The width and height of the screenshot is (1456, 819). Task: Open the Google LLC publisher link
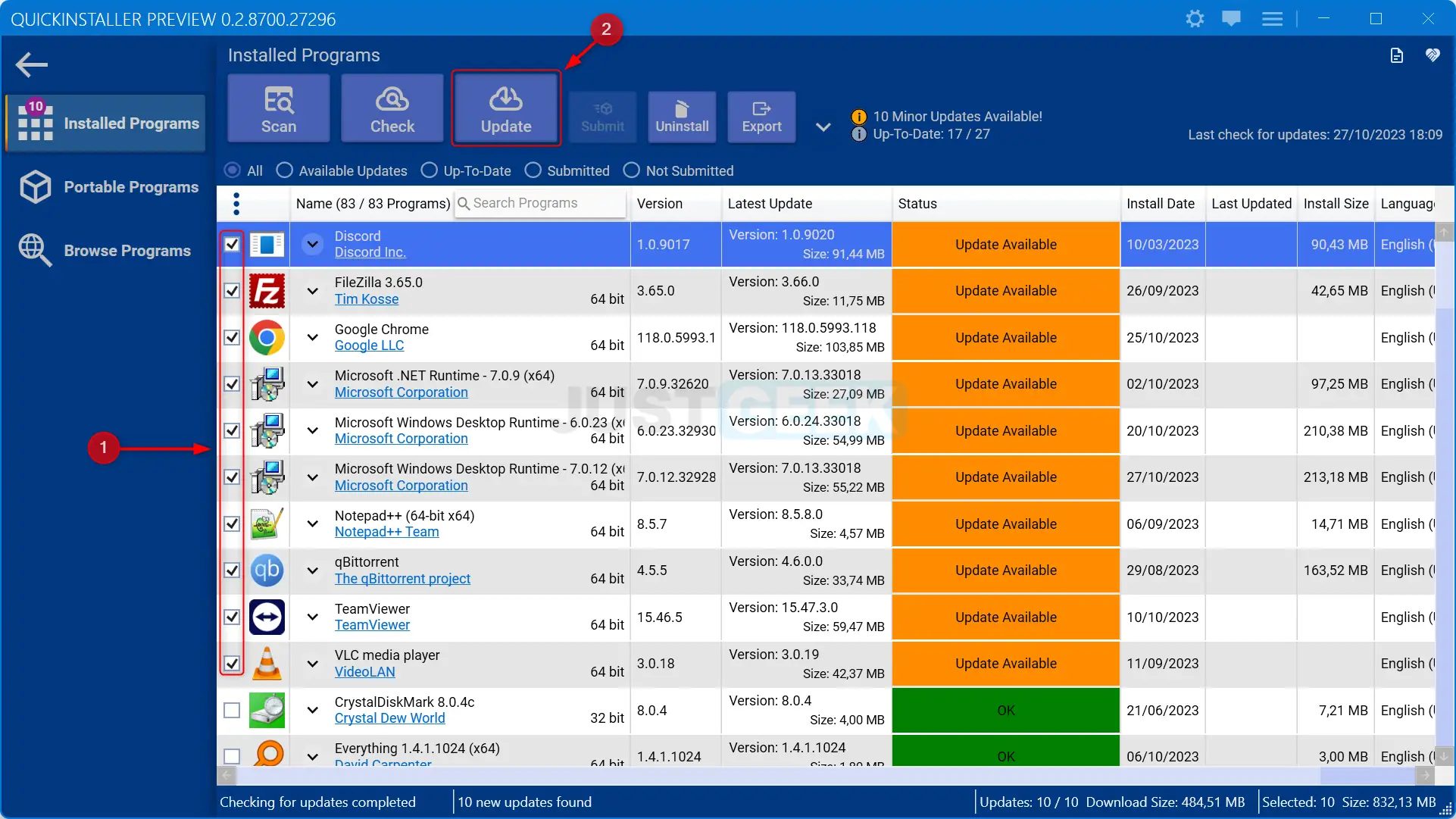pyautogui.click(x=369, y=345)
